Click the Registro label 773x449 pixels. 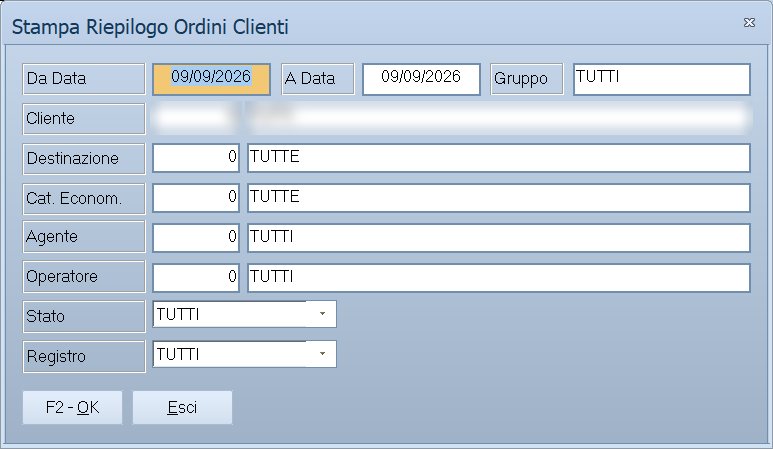pyautogui.click(x=84, y=356)
